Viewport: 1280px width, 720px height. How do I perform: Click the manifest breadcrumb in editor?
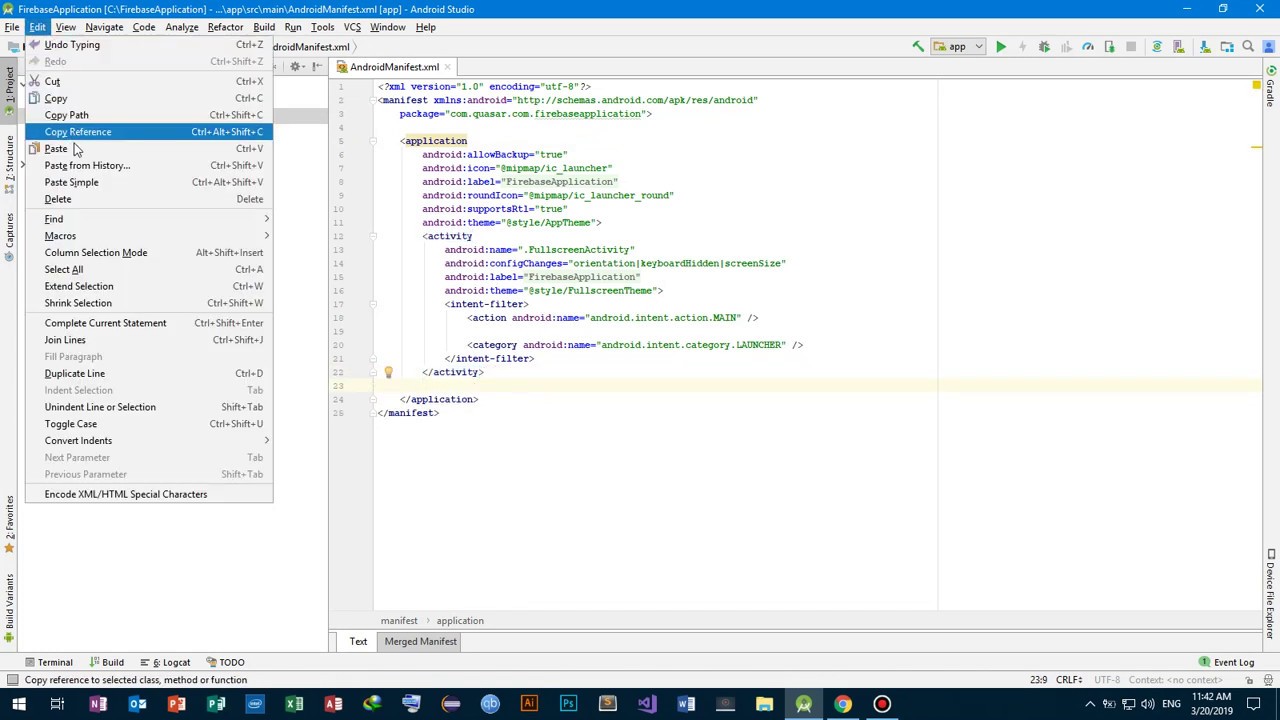coord(399,621)
